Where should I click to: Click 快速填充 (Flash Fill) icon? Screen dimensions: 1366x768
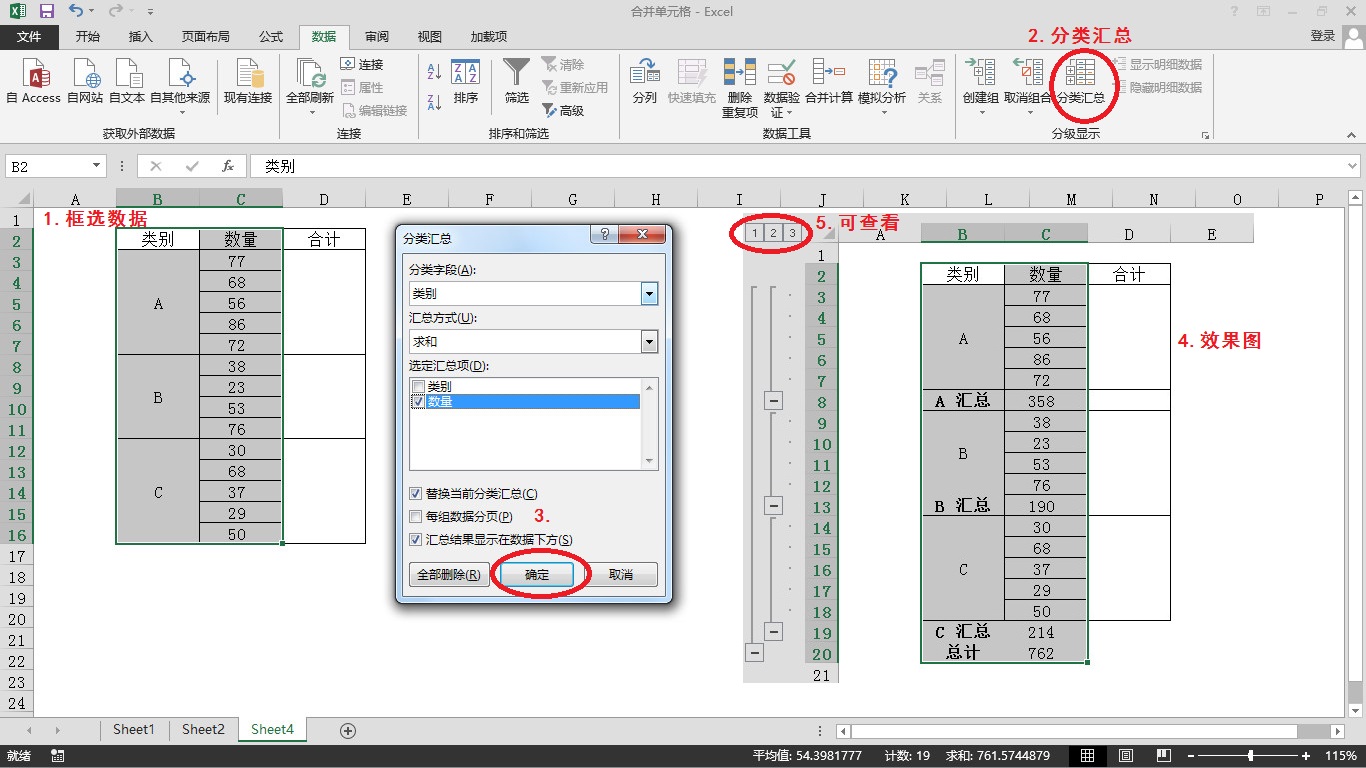(x=692, y=81)
